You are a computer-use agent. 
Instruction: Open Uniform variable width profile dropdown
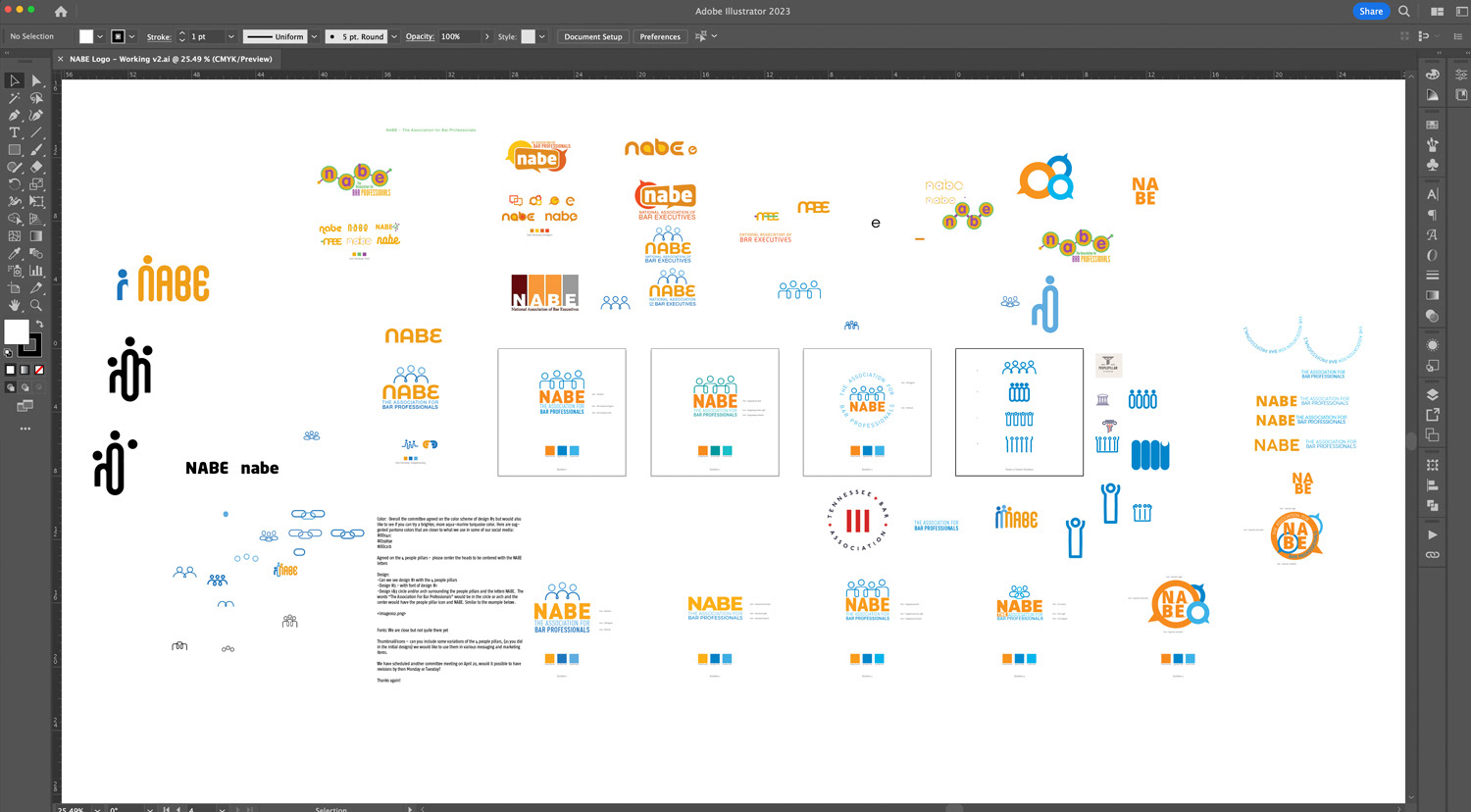tap(314, 36)
